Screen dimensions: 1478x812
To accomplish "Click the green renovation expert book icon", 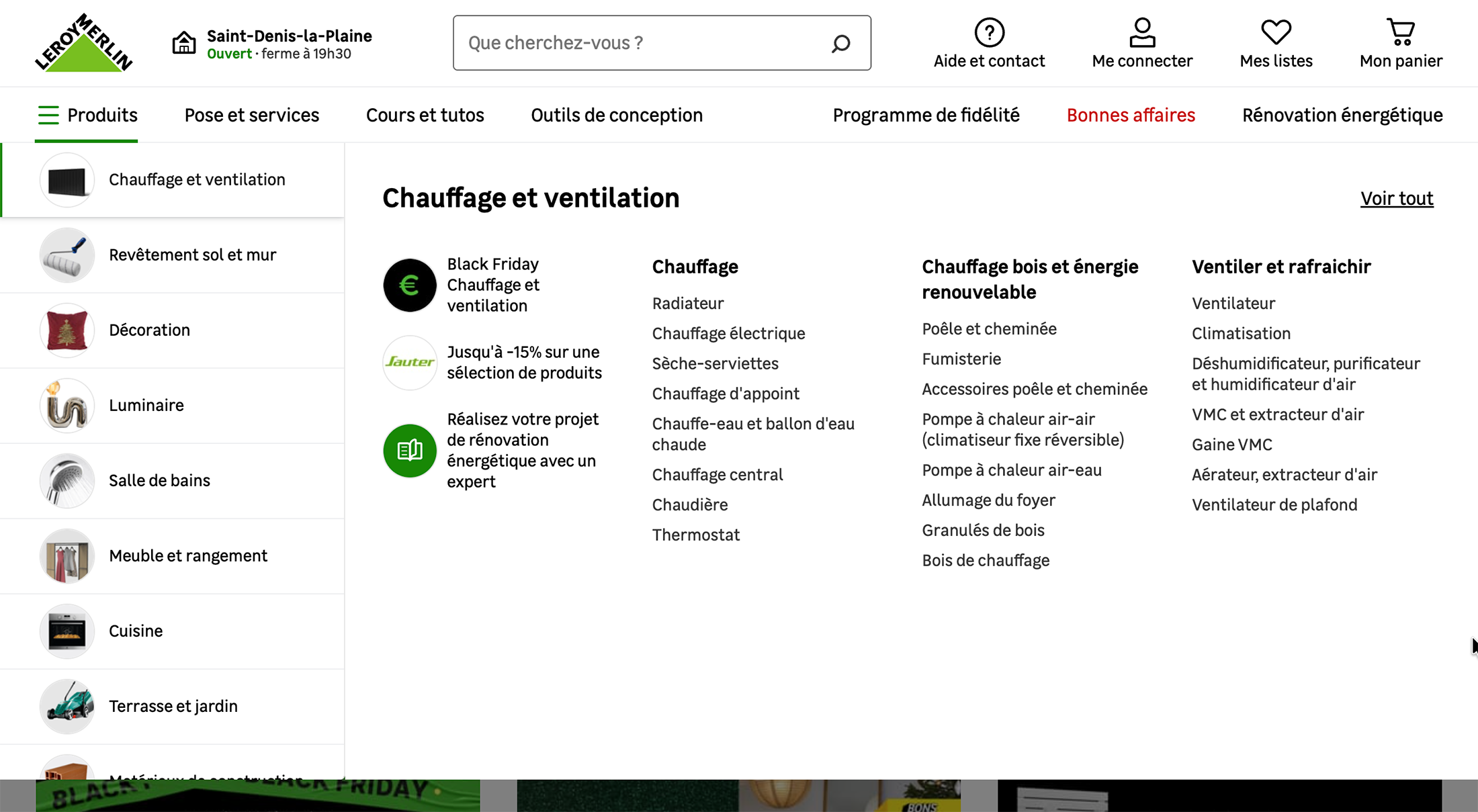I will pyautogui.click(x=409, y=450).
